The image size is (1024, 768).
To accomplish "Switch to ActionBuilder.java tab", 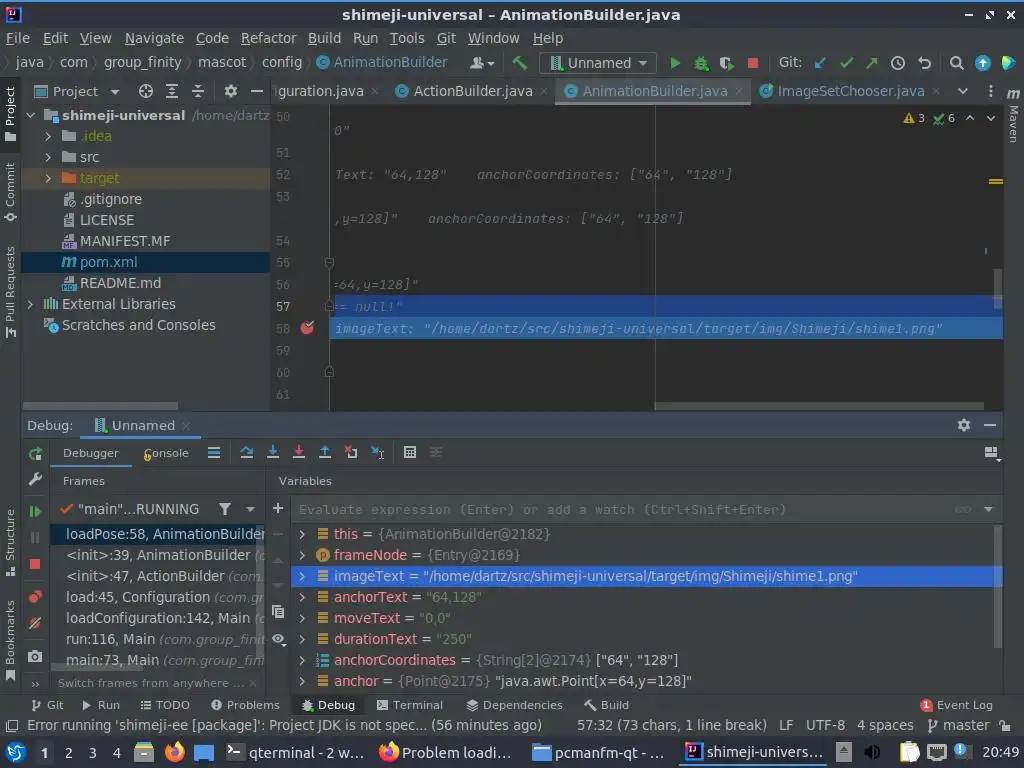I will point(473,91).
